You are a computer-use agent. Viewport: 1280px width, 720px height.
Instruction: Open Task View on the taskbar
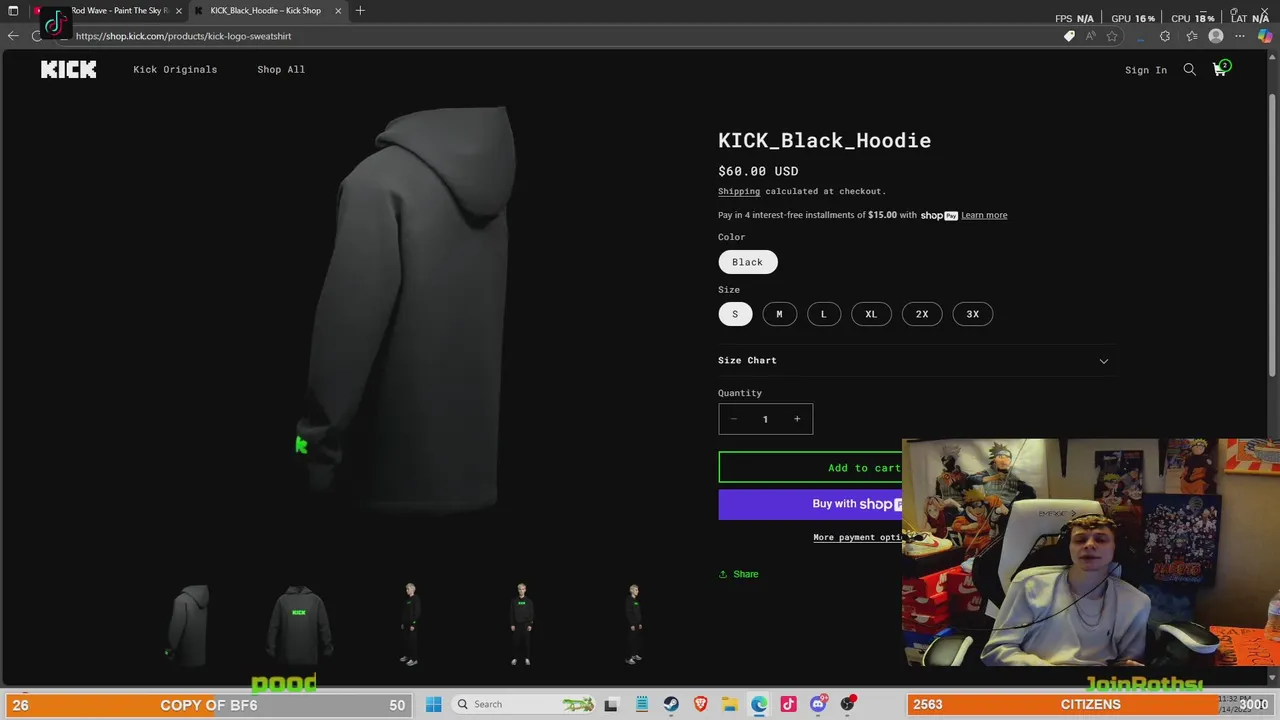click(611, 704)
